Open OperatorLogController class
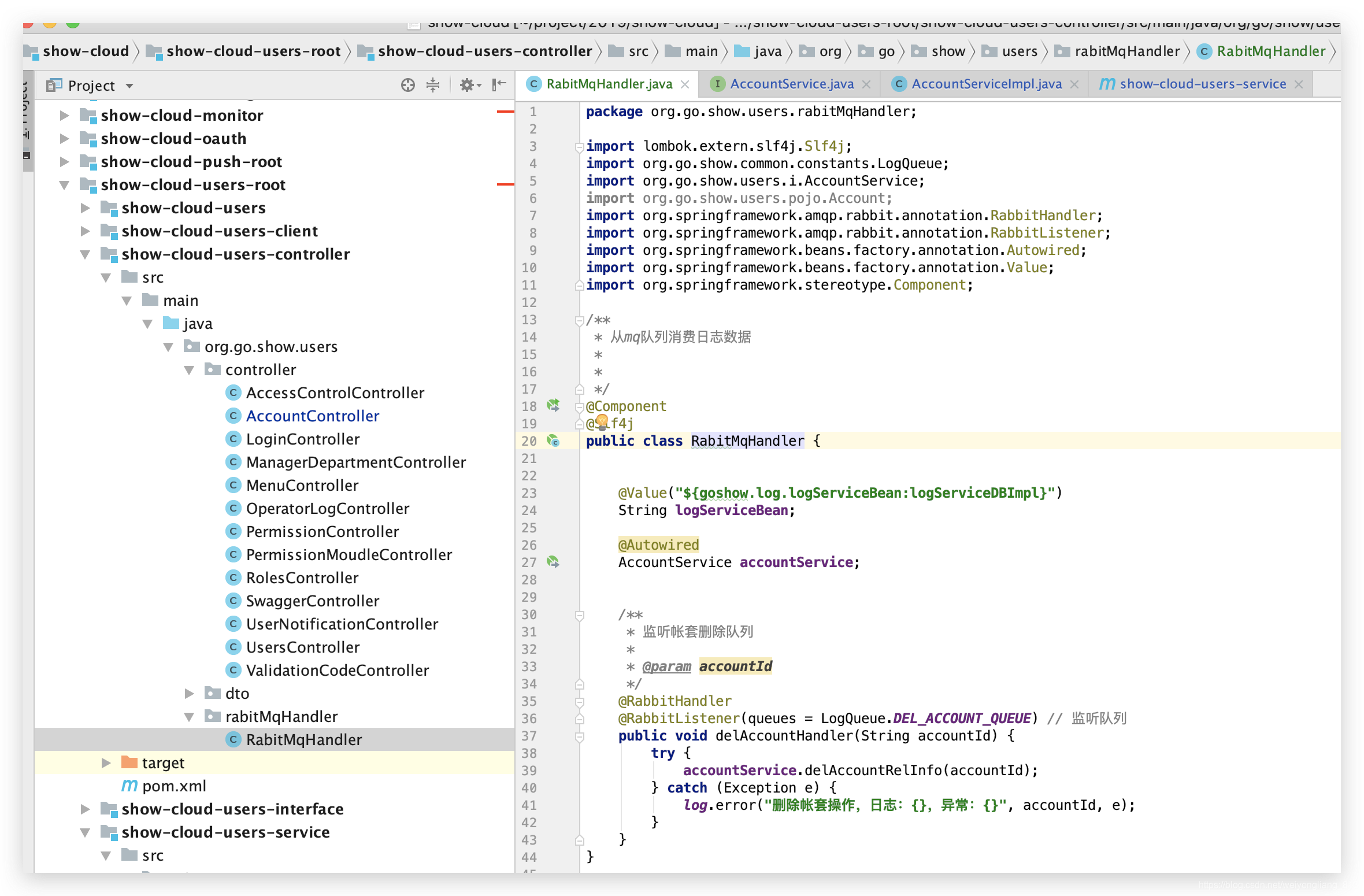Screen dimensions: 1364x896 (x=328, y=509)
